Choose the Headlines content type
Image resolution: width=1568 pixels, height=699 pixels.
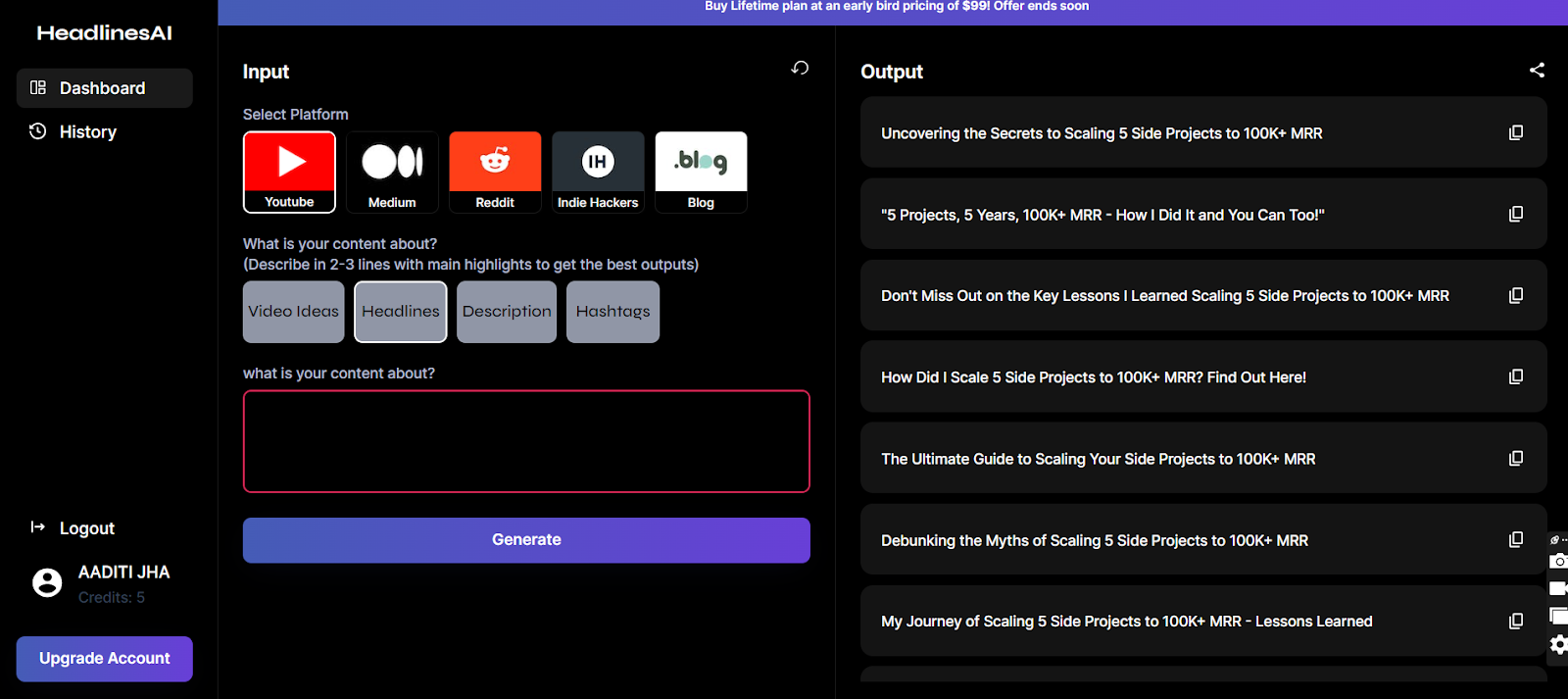[x=401, y=312]
